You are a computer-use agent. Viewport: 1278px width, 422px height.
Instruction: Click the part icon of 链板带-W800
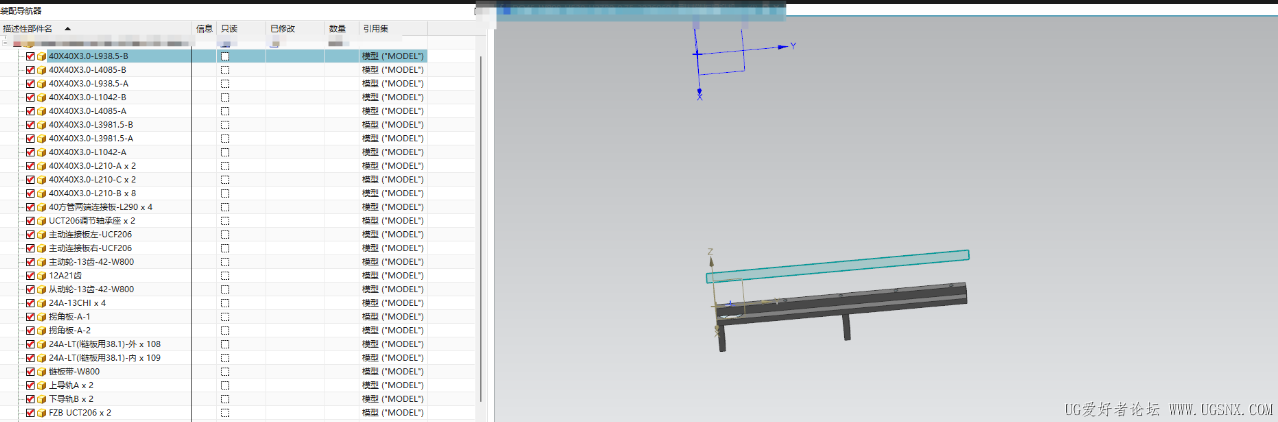(x=42, y=371)
